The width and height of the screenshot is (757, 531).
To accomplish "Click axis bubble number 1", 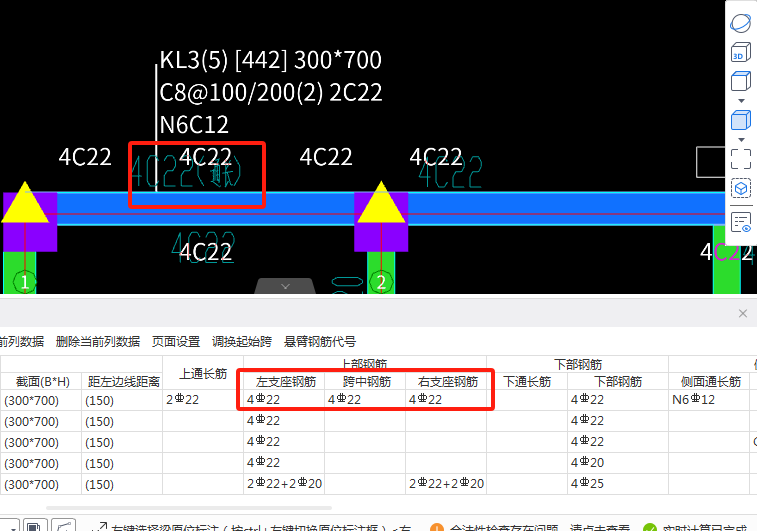I will tap(25, 282).
